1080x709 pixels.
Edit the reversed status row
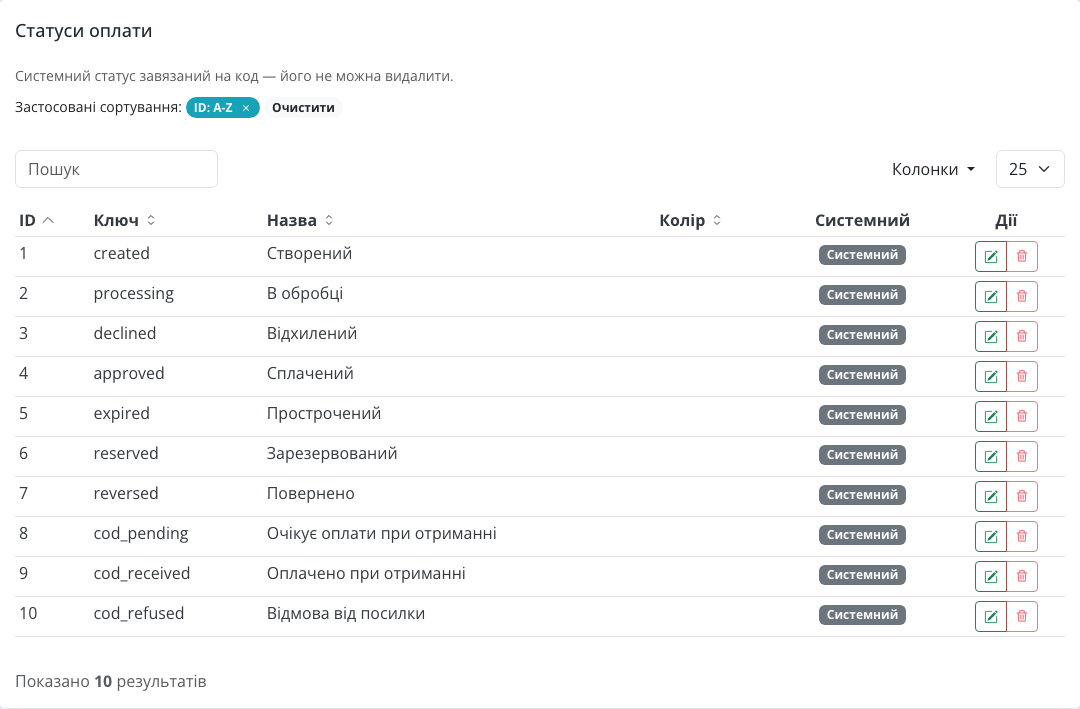point(990,496)
